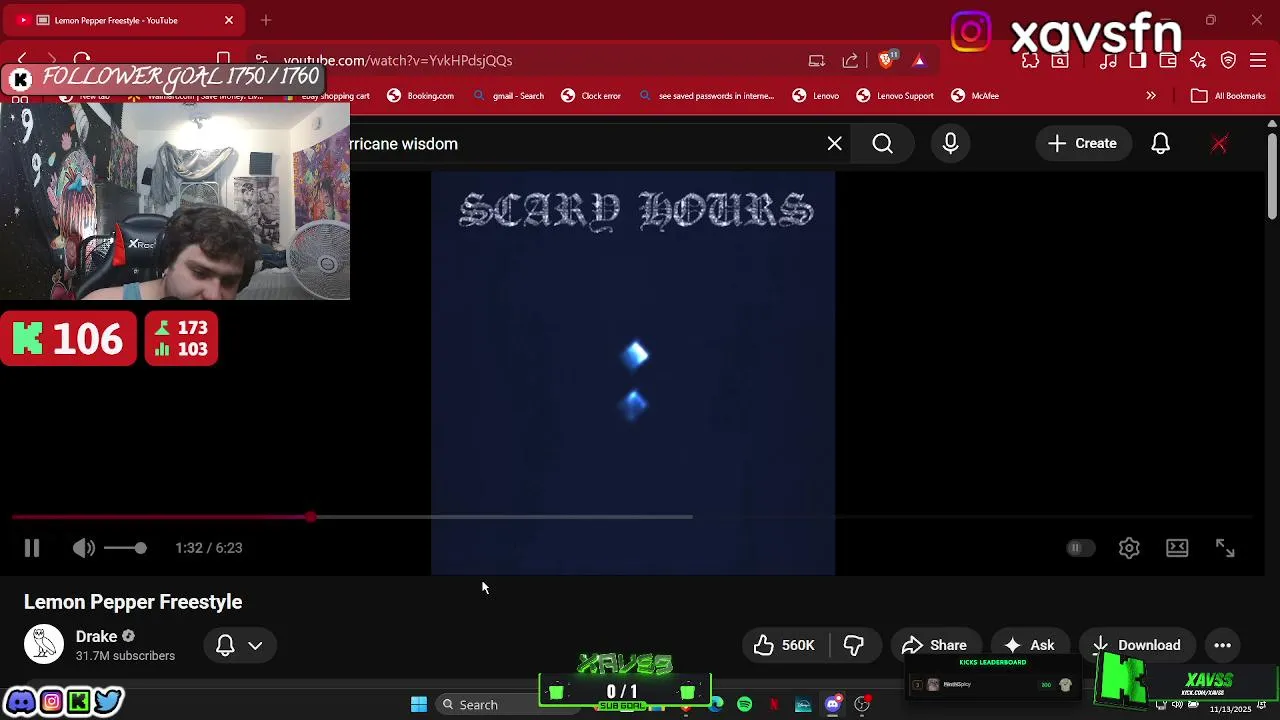1280x720 pixels.
Task: Open the Drake channel name link
Action: tap(96, 637)
